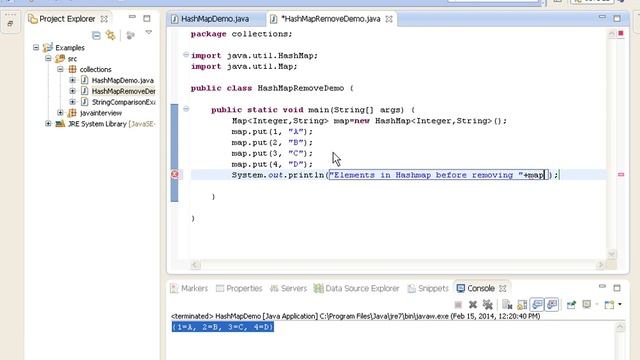
Task: Collapse all in Project Explorer
Action: tap(96, 36)
